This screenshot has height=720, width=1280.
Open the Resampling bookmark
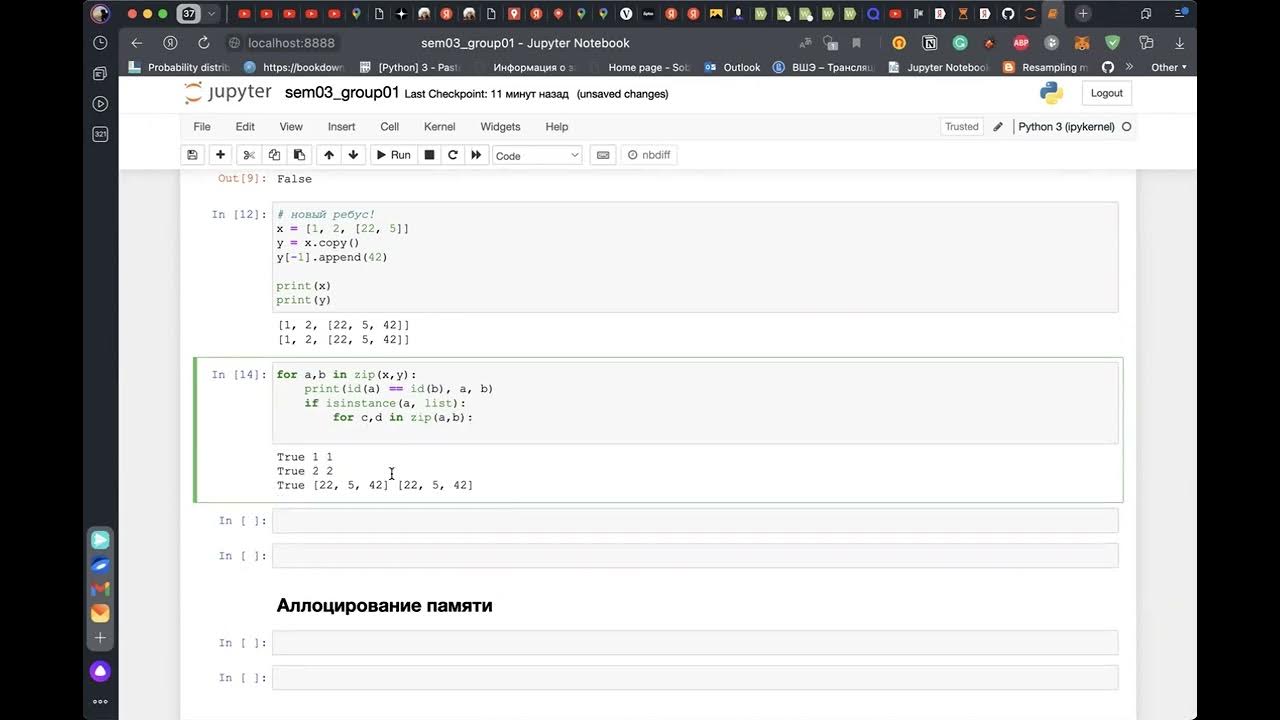(x=1044, y=67)
